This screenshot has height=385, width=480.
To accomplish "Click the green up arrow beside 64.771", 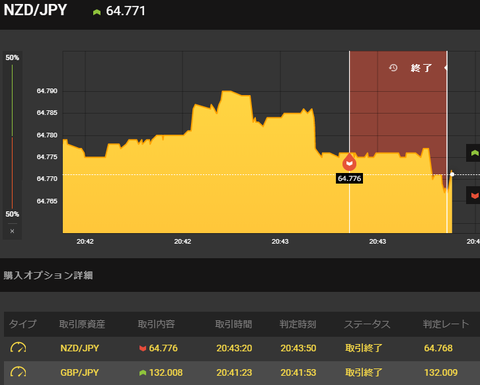I will pyautogui.click(x=97, y=12).
